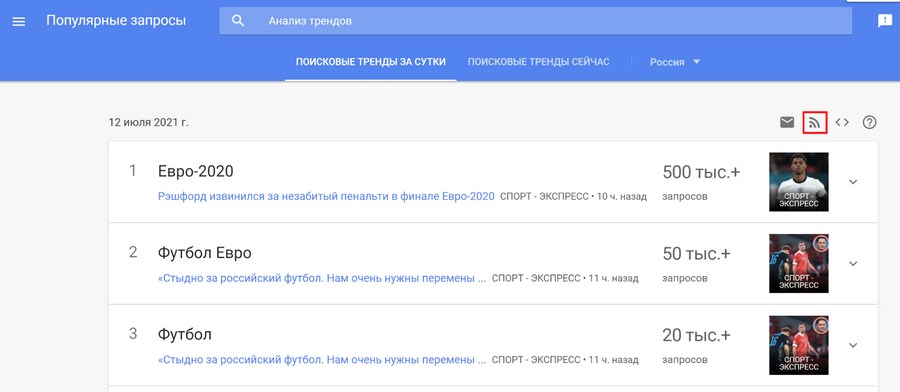
Task: Open the Россия country dropdown
Action: pos(675,62)
